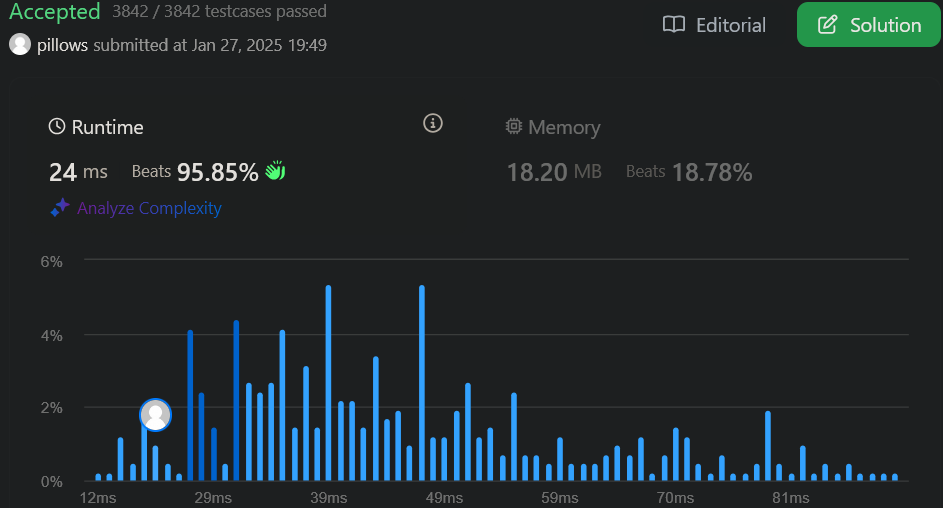Click the runtime info circle icon
This screenshot has width=943, height=508.
pos(433,123)
